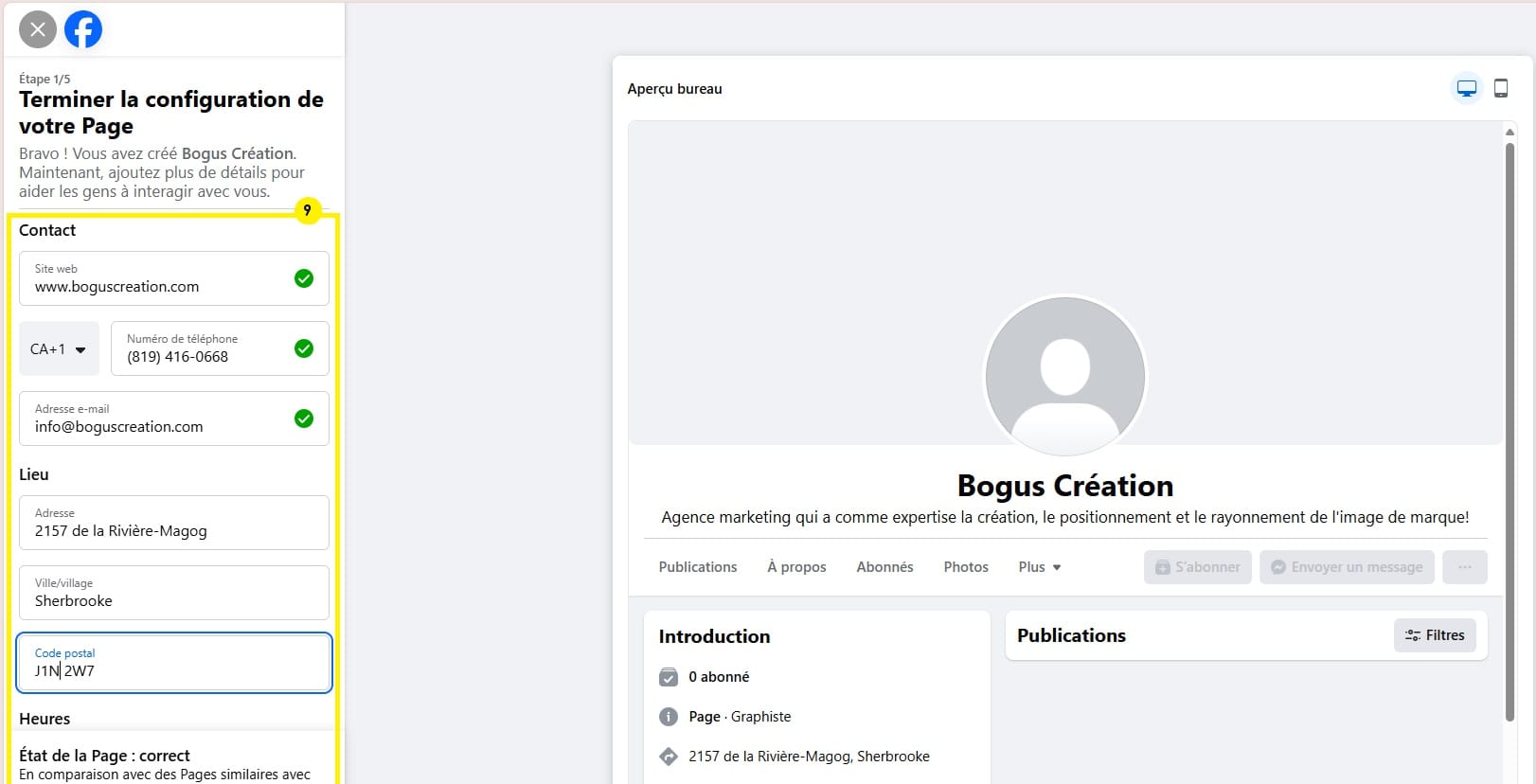Click the Heures section heading
The image size is (1536, 784).
[x=45, y=719]
